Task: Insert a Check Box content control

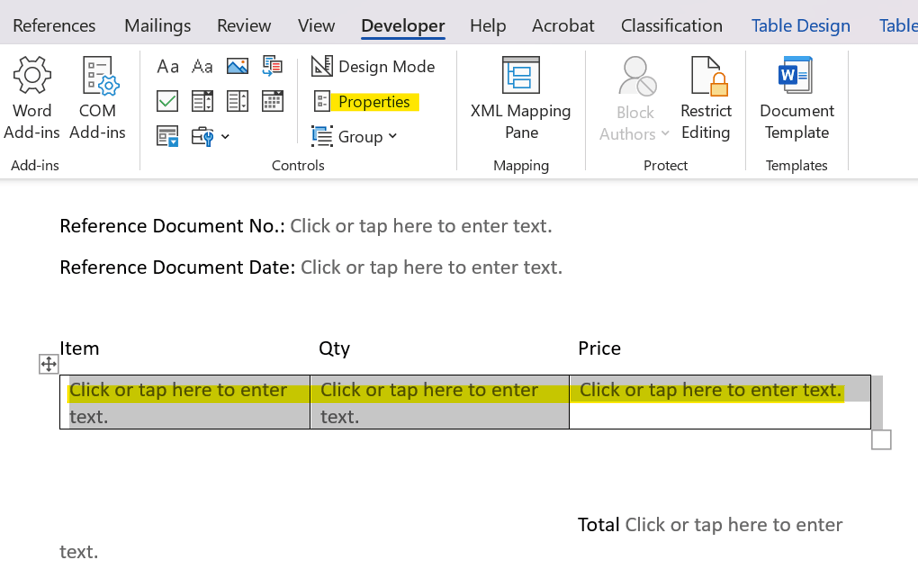Action: coord(167,101)
